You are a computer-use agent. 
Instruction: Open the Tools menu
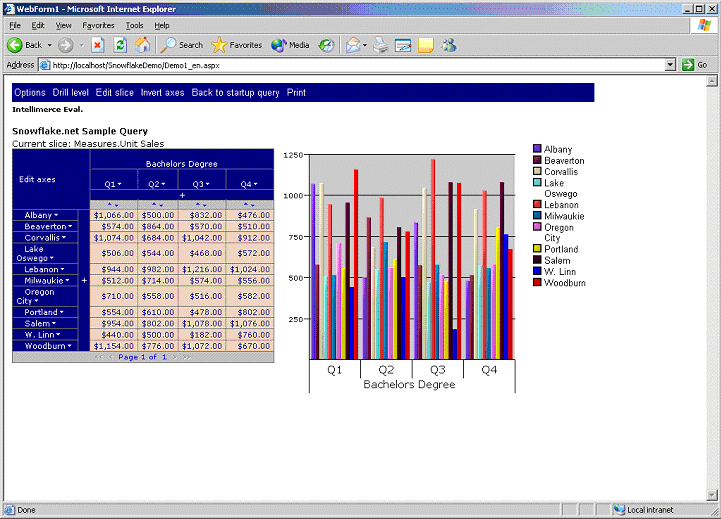pos(134,25)
